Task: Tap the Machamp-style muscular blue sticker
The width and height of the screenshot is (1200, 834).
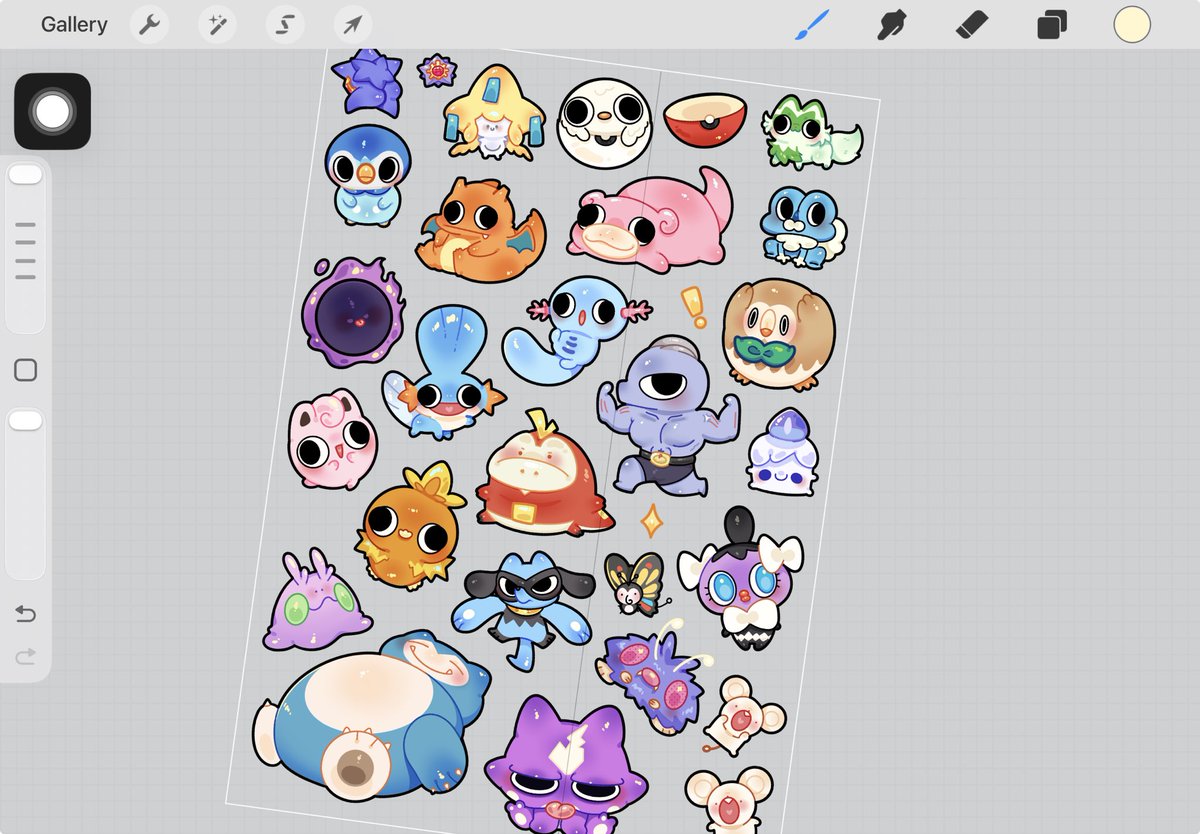Action: coord(668,414)
